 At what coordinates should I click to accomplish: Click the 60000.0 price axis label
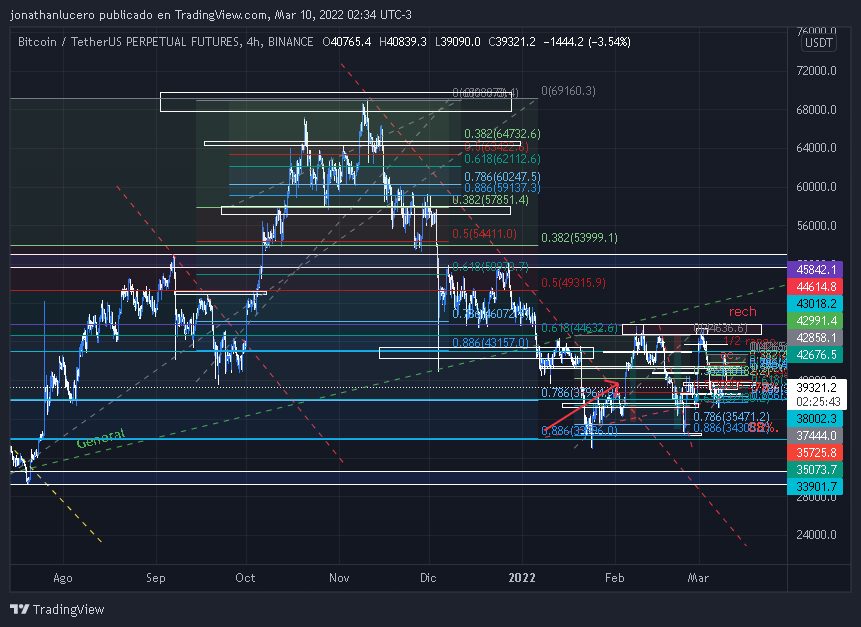[x=816, y=187]
